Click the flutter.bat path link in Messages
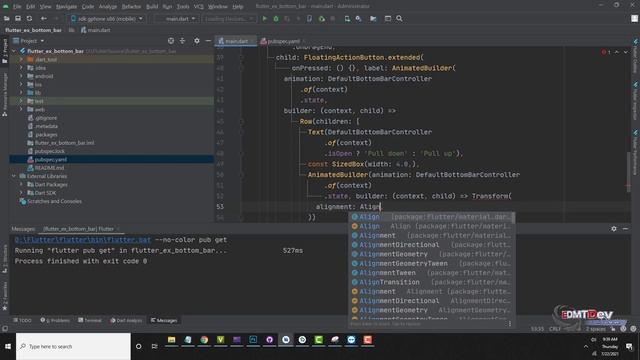 (x=83, y=240)
